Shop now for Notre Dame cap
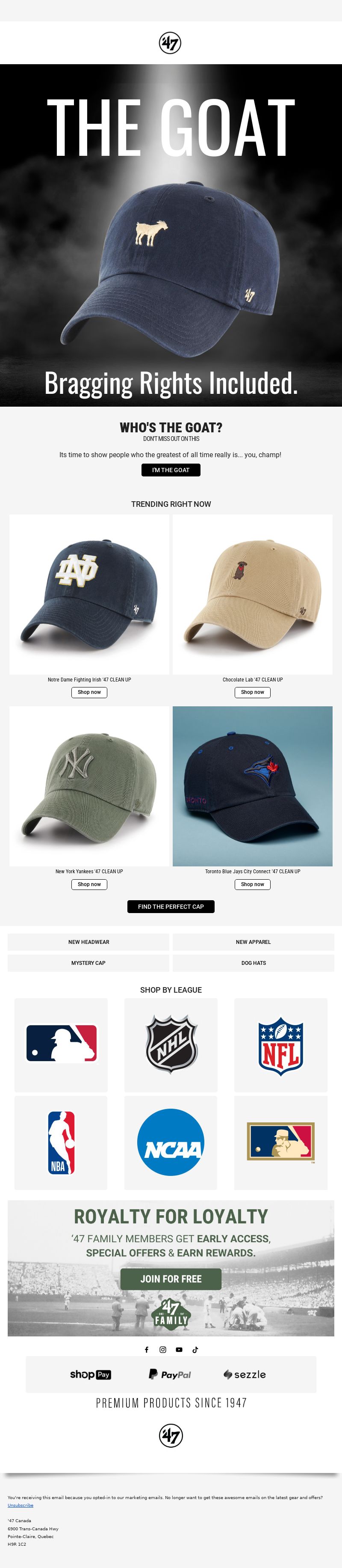Image resolution: width=342 pixels, height=1568 pixels. [89, 692]
